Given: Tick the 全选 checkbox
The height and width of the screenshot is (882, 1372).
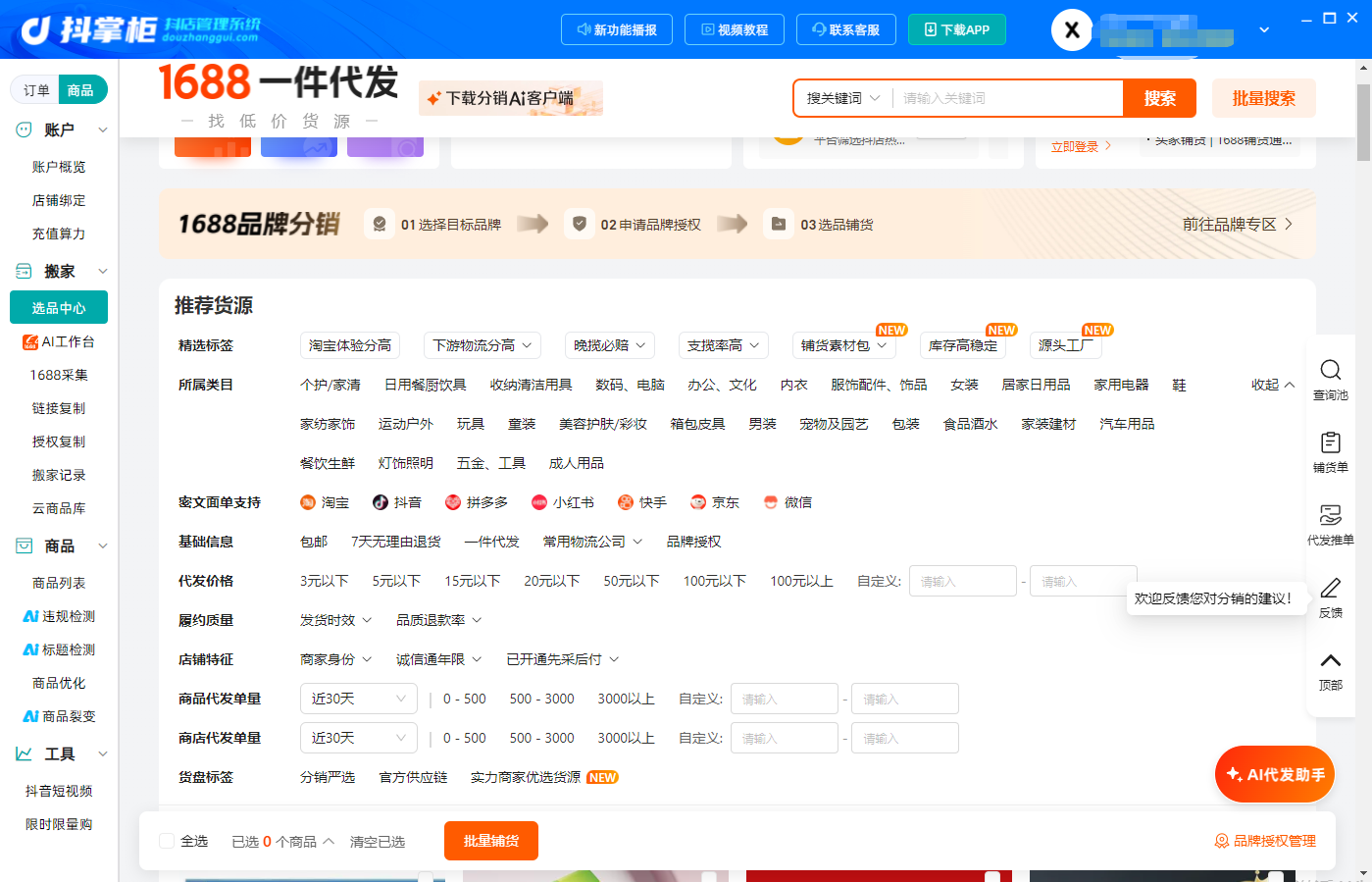Looking at the screenshot, I should point(167,841).
